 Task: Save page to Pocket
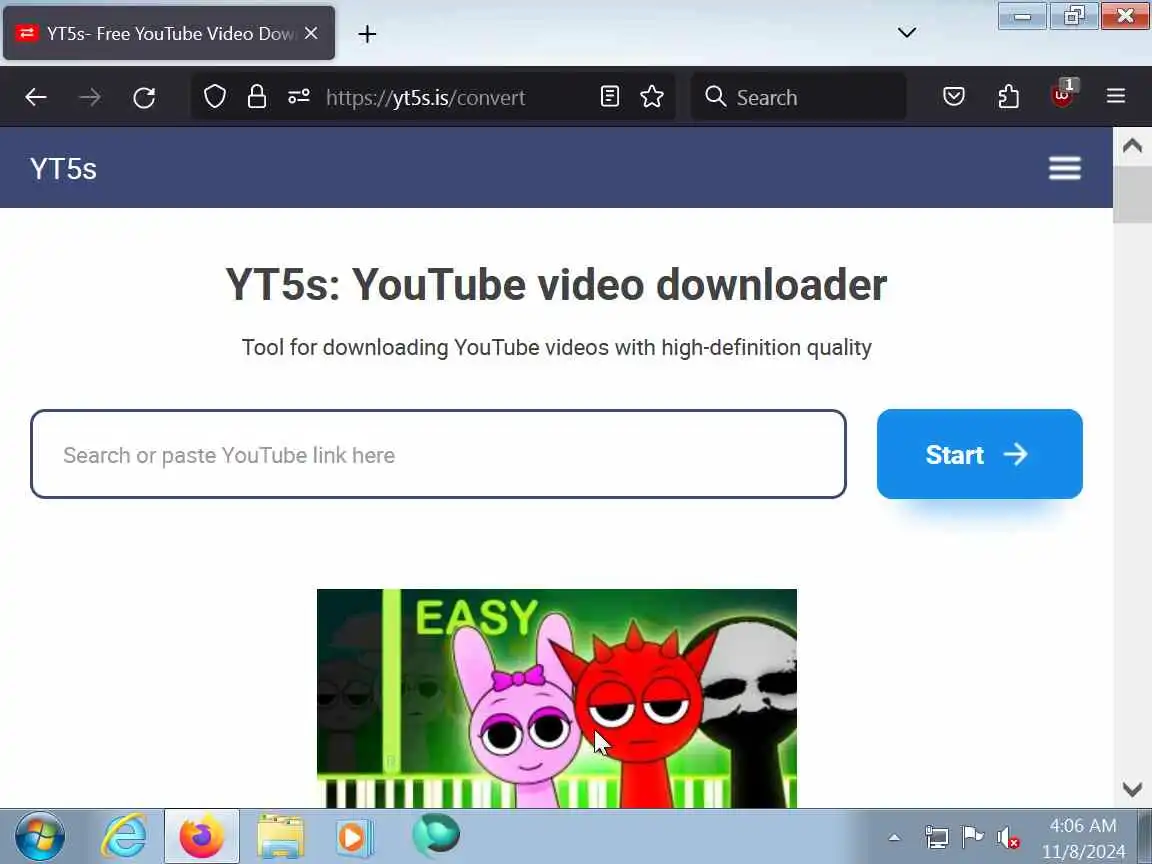pos(954,96)
